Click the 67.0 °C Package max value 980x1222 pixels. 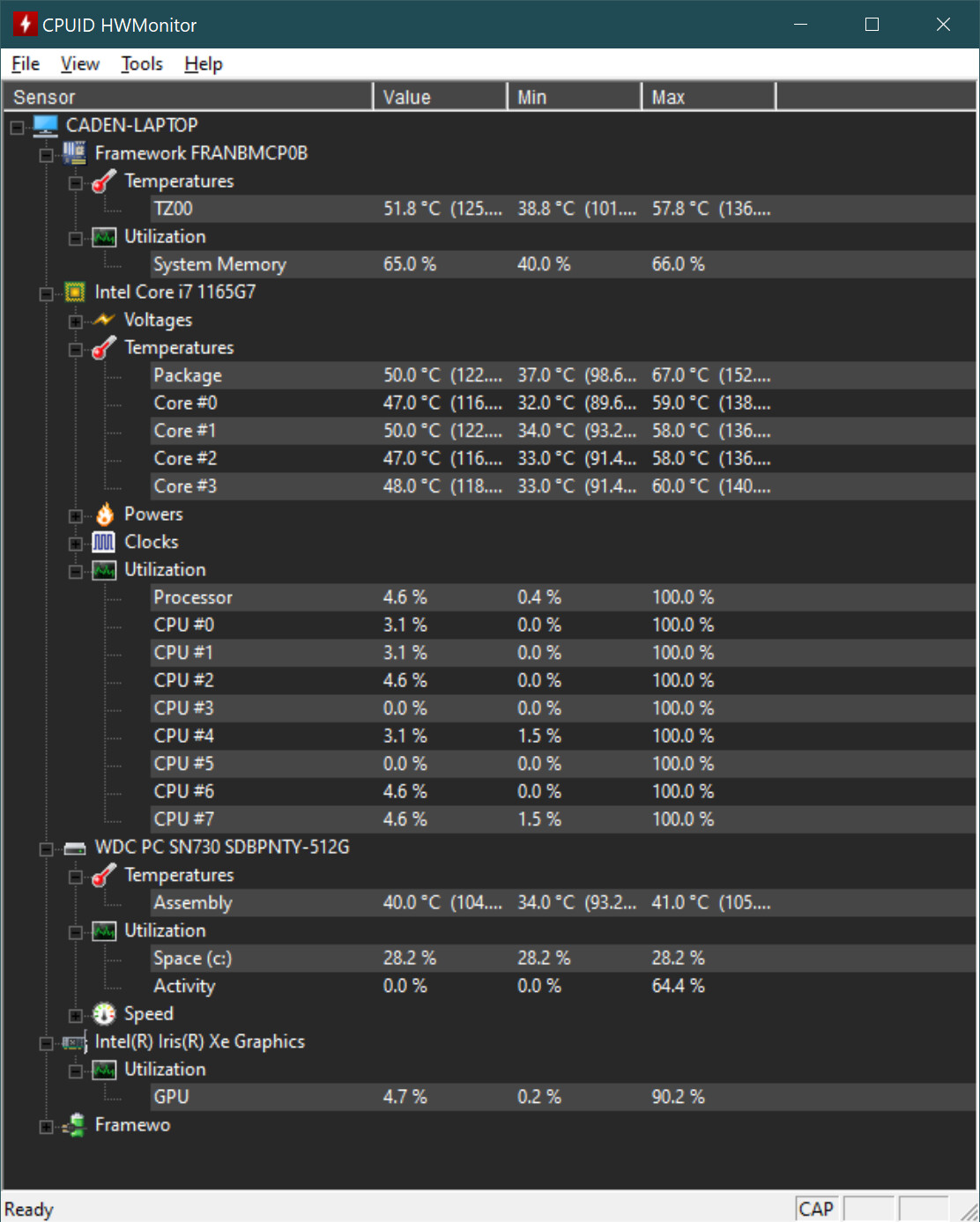click(711, 375)
